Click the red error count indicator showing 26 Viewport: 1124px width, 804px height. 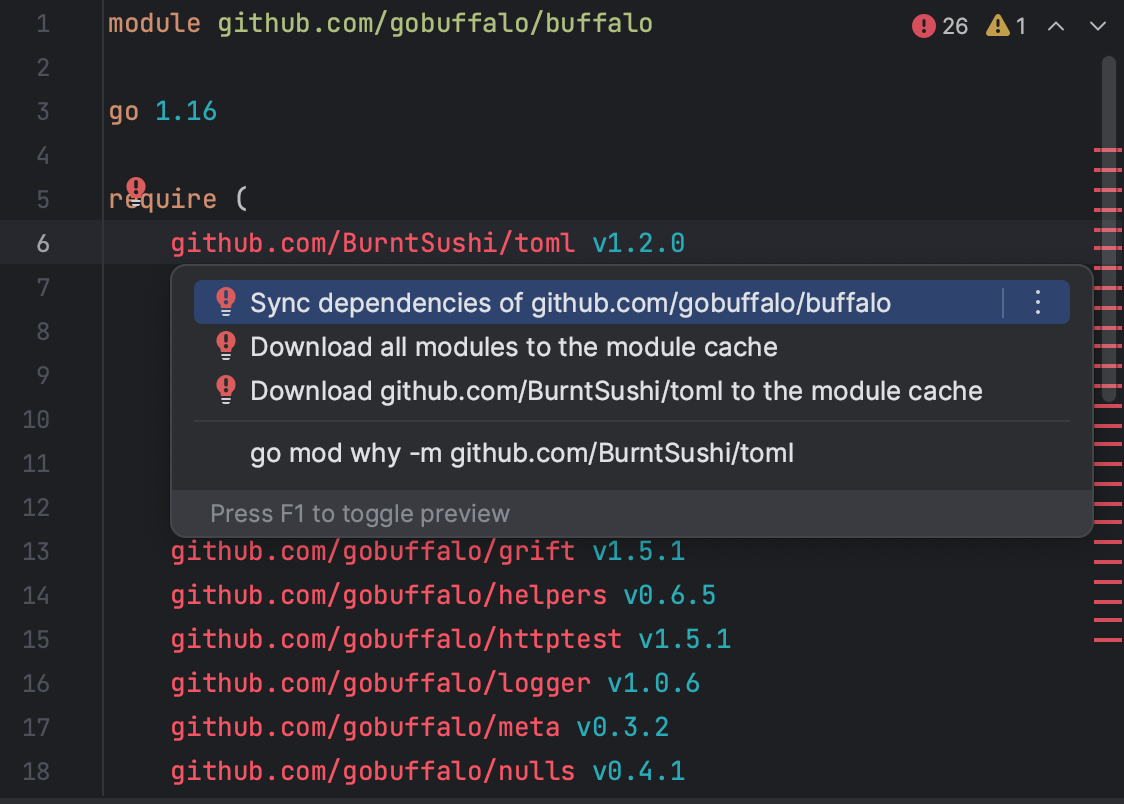coord(940,26)
